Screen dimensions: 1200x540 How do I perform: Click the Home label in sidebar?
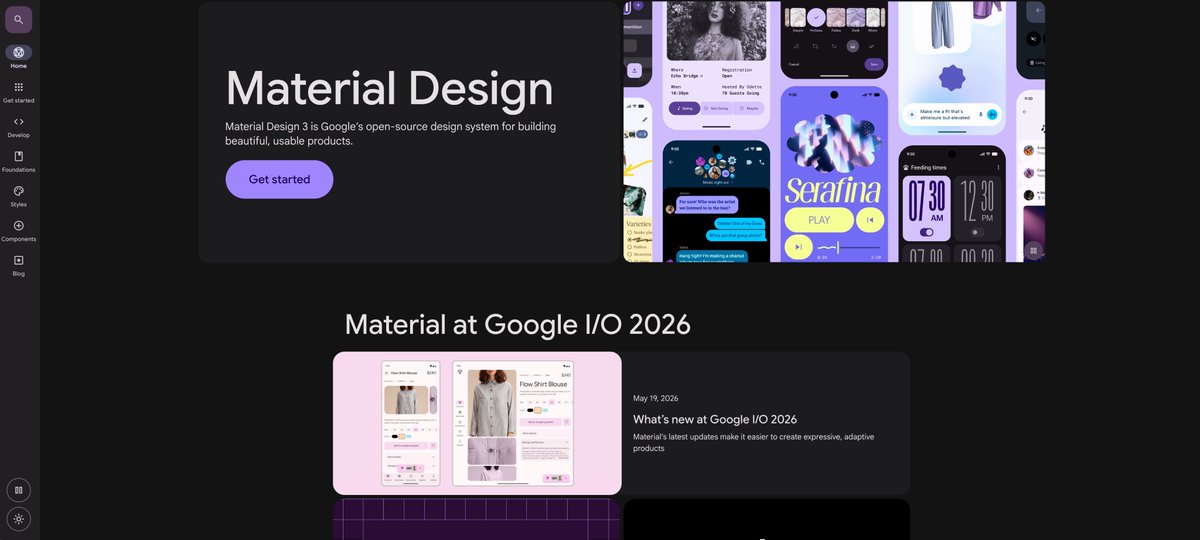pos(18,66)
